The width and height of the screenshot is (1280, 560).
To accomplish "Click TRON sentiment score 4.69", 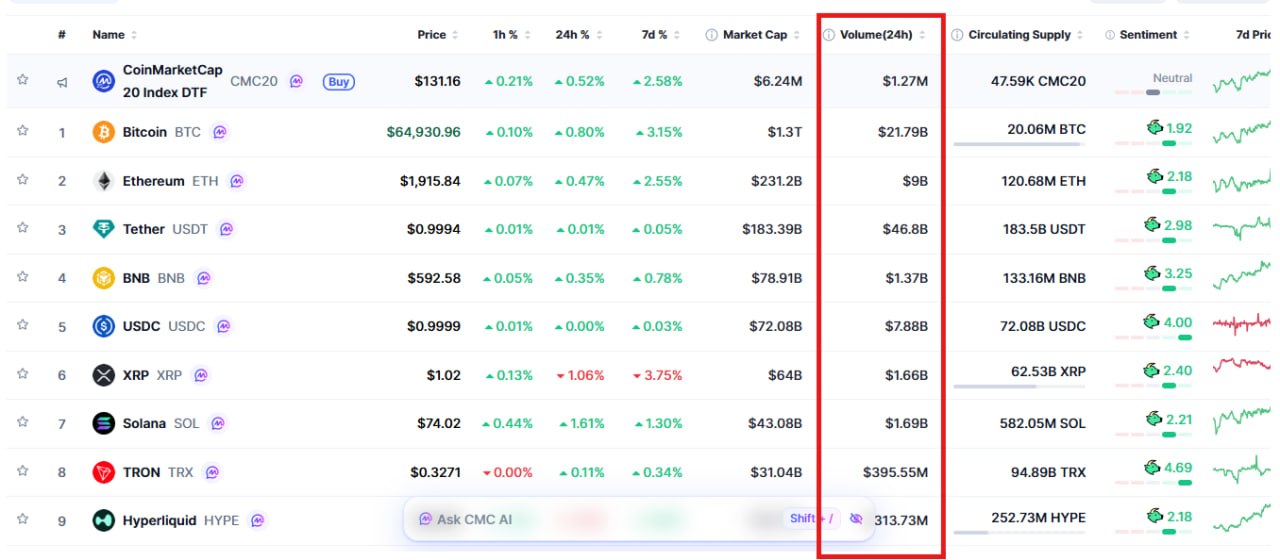I will tap(1179, 467).
